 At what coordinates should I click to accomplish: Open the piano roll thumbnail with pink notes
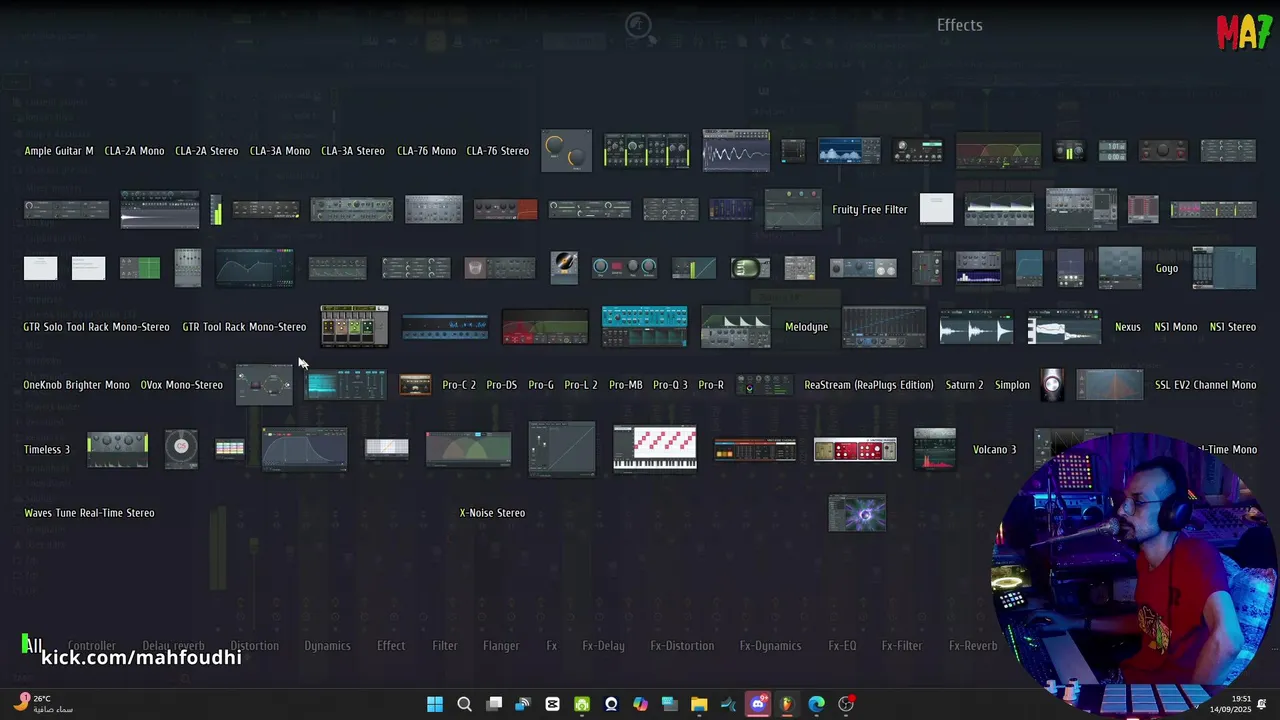tap(655, 448)
